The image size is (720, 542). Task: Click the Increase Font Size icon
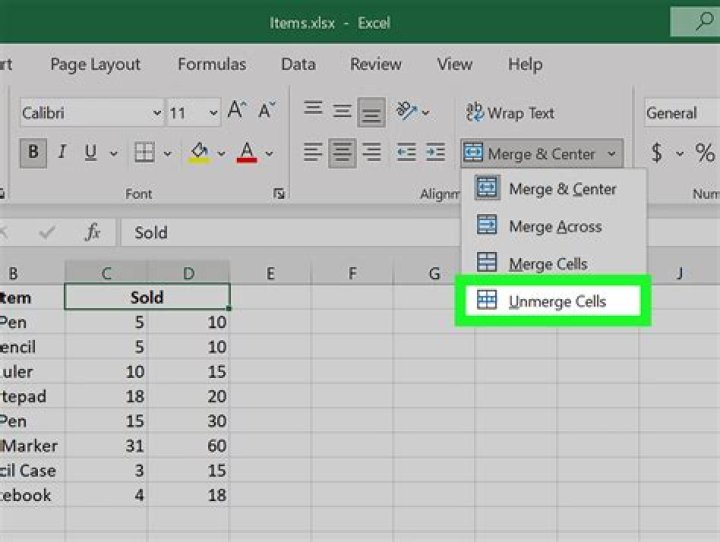coord(238,112)
